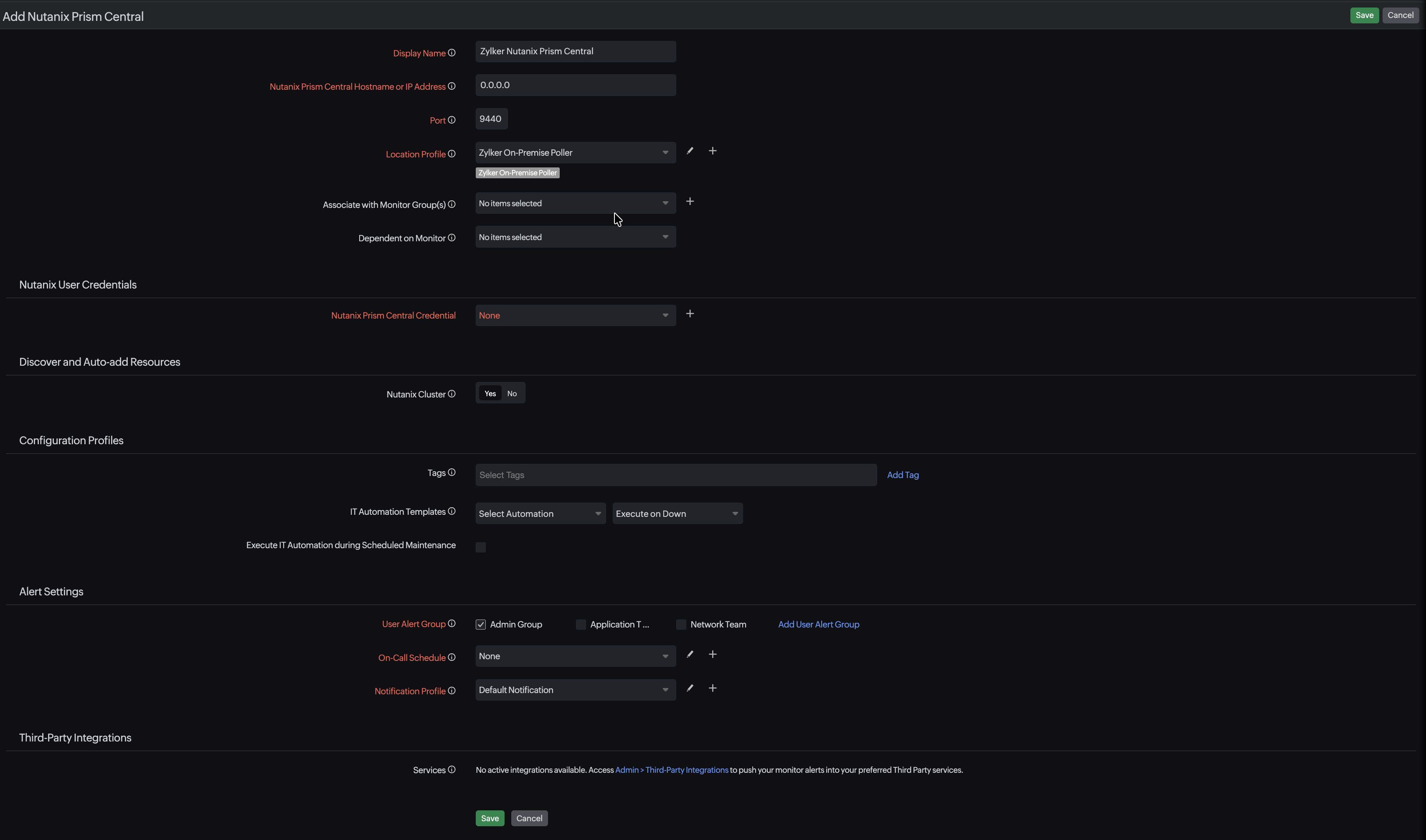Add new Monitor Group with plus icon
The image size is (1426, 840).
point(690,202)
